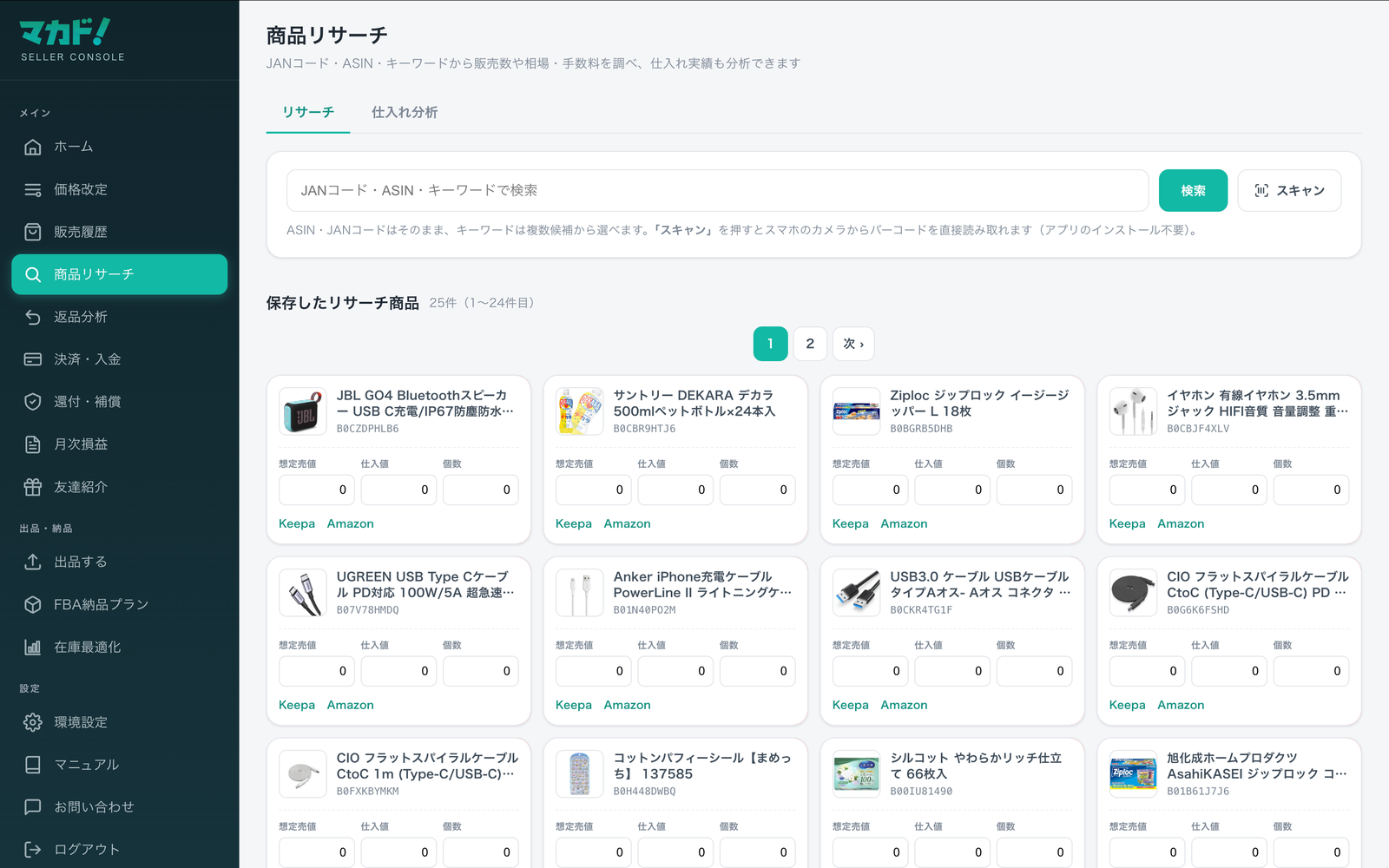Open FBA納品プラン box icon

33,604
